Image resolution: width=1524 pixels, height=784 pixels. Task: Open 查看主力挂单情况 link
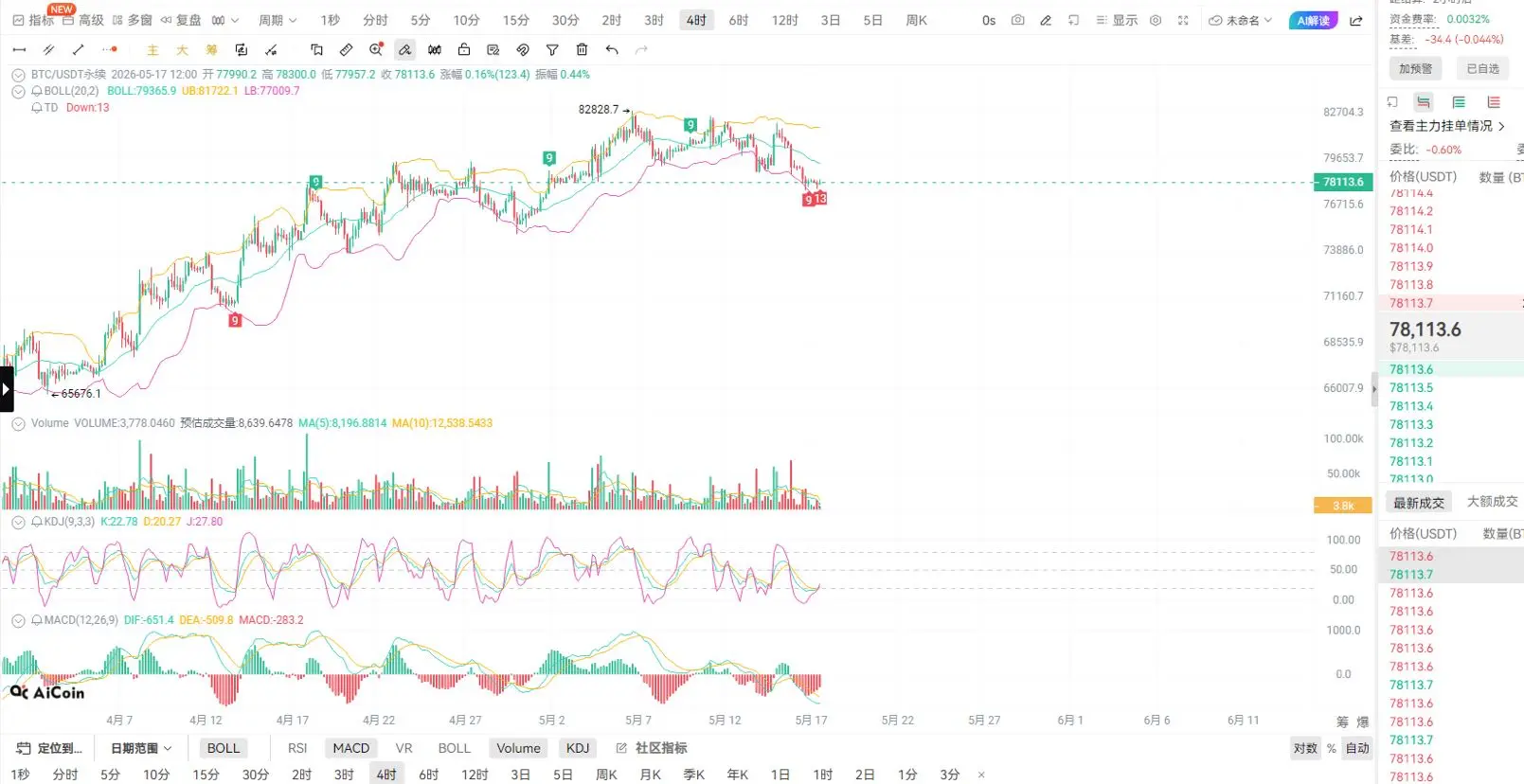(1447, 126)
